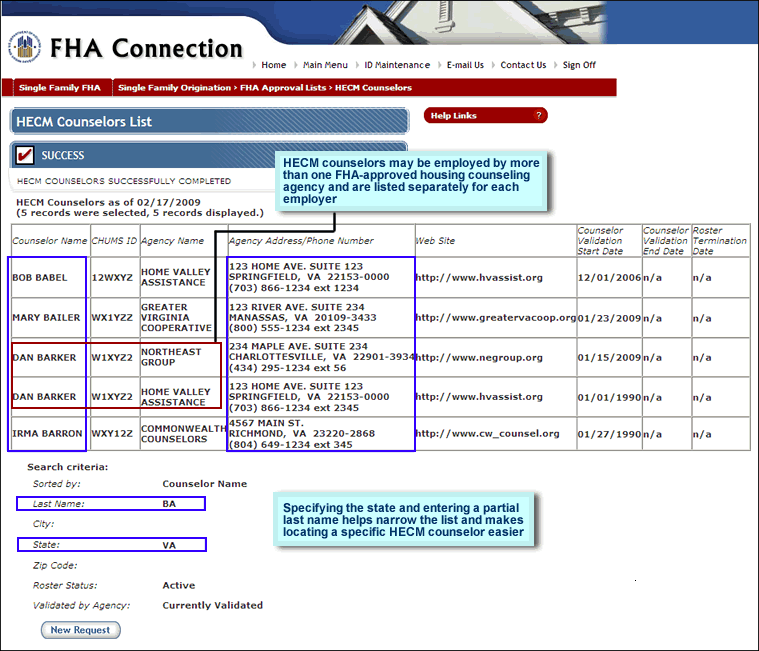
Task: Open Main Menu link
Action: 325,65
